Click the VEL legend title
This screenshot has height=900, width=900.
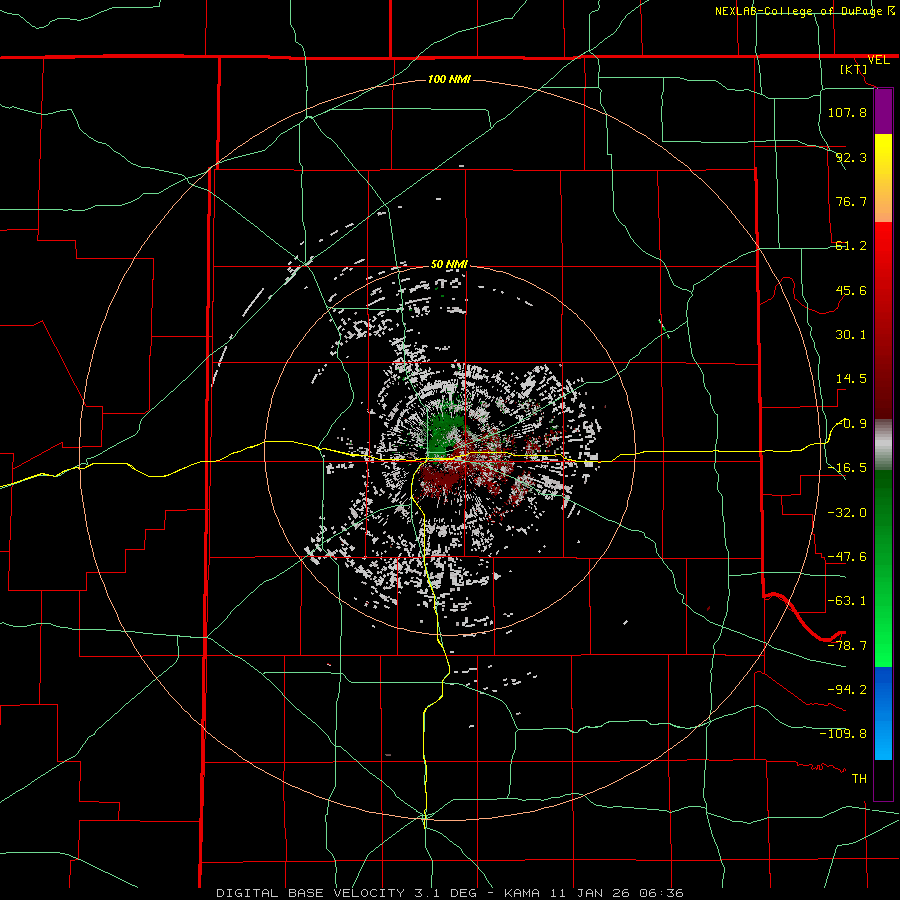click(878, 60)
